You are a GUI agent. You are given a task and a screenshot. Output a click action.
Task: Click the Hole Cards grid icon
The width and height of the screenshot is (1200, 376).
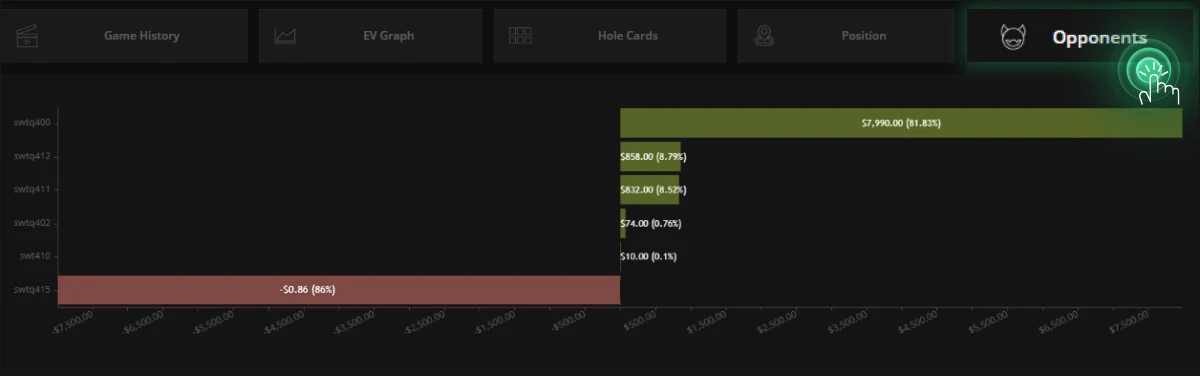(520, 36)
